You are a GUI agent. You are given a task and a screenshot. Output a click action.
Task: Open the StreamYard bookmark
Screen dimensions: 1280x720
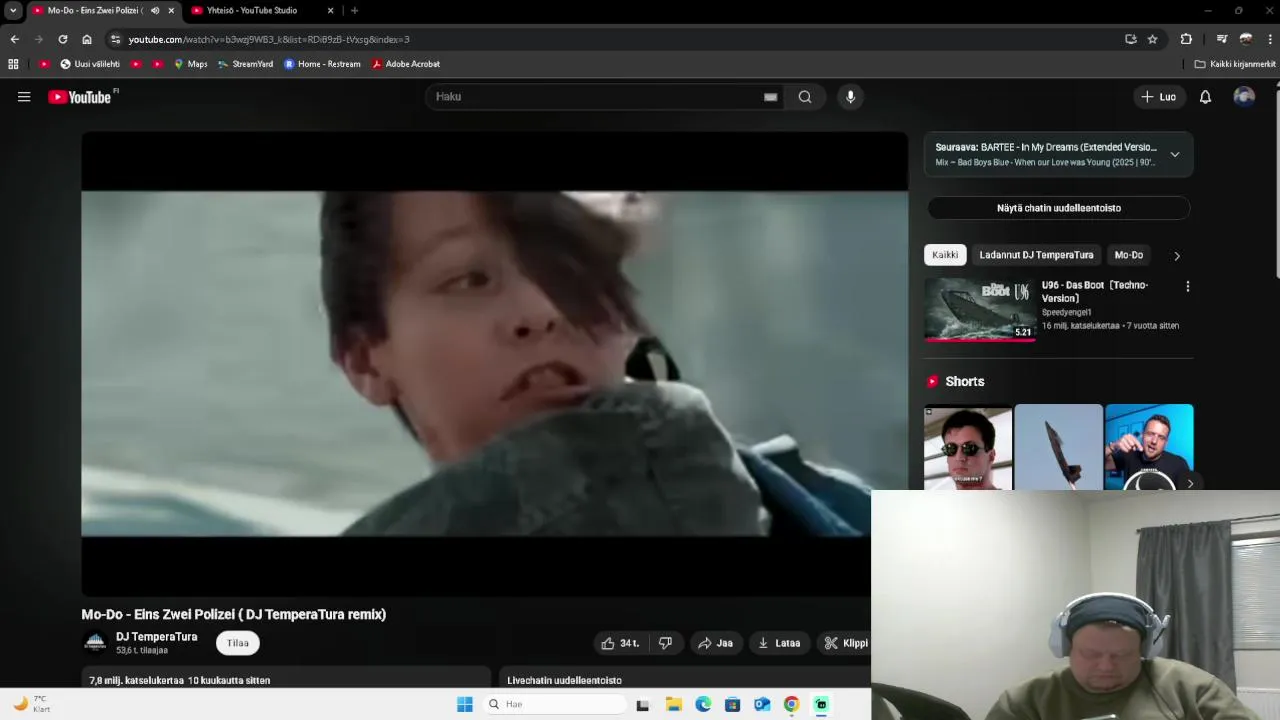tap(245, 64)
